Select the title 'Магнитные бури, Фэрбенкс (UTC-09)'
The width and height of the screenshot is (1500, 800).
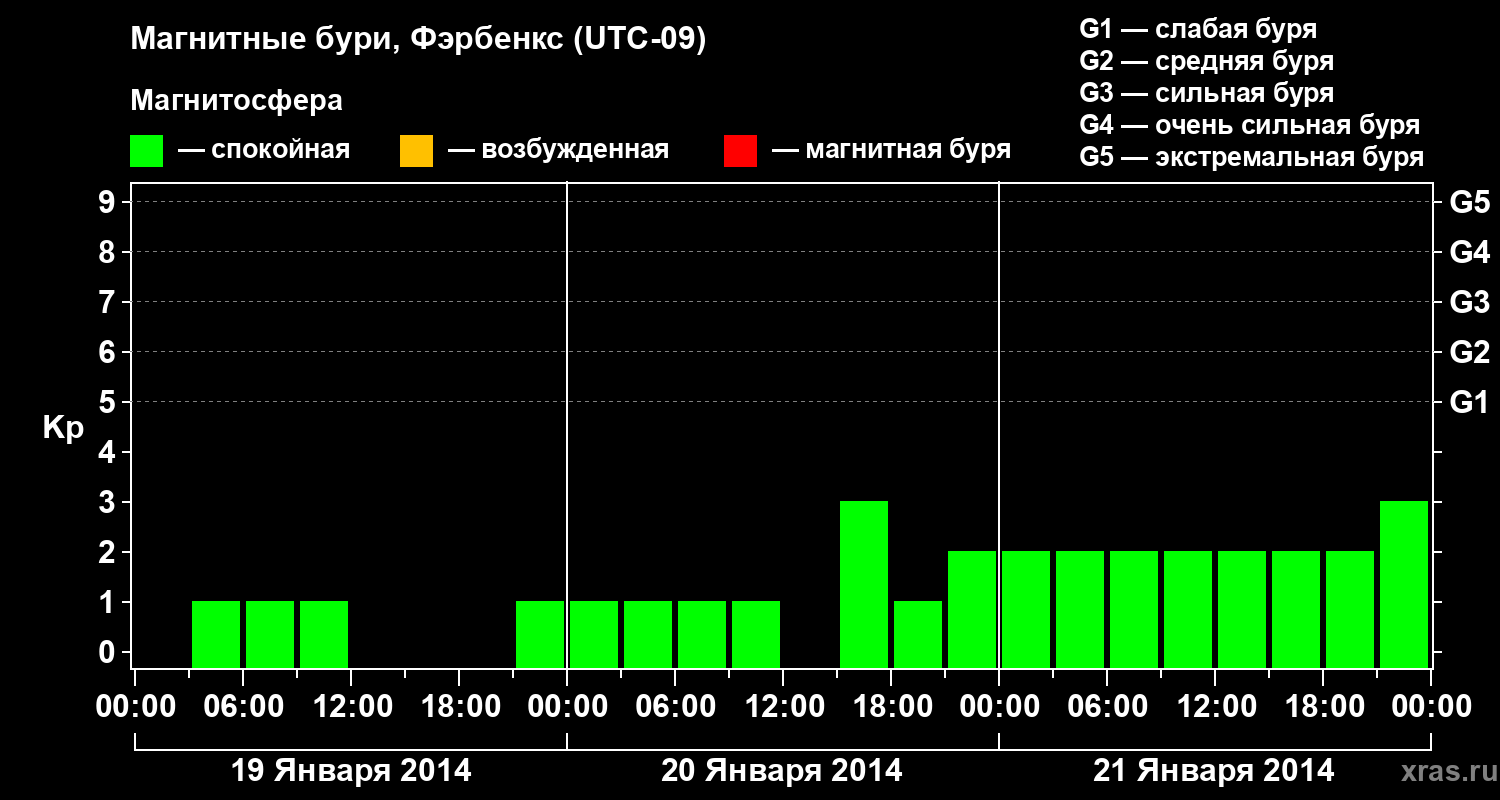pos(419,40)
